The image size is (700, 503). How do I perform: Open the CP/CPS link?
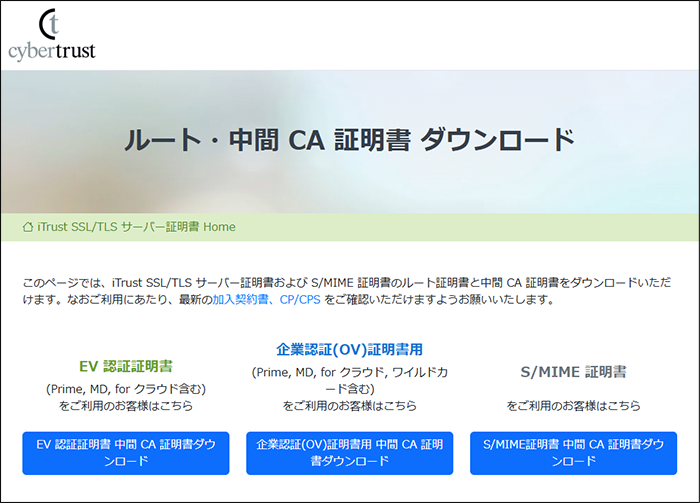pyautogui.click(x=300, y=299)
